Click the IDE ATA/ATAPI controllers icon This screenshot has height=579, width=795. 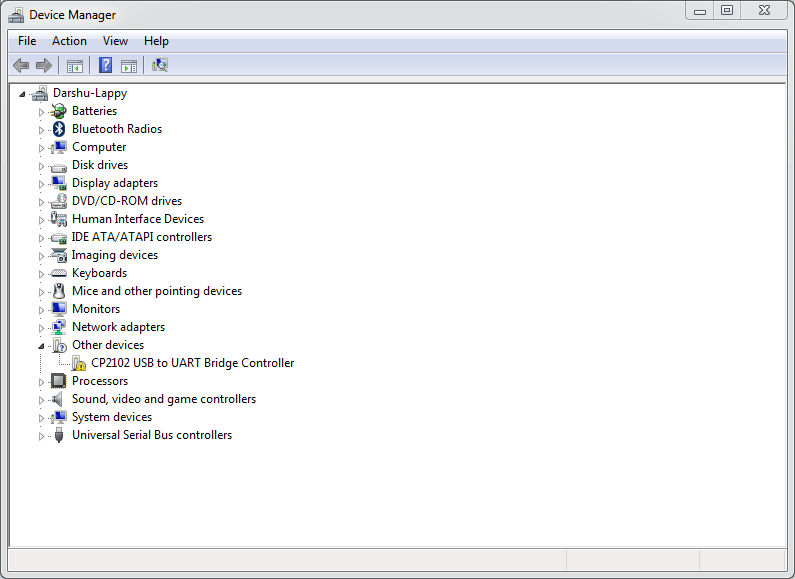[59, 238]
